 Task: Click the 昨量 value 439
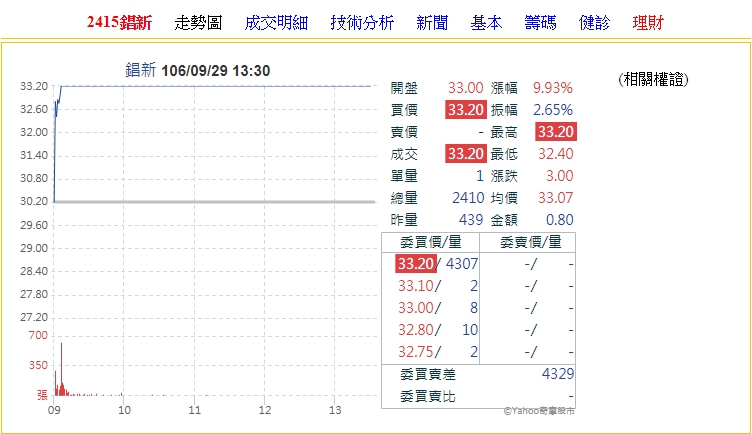471,220
